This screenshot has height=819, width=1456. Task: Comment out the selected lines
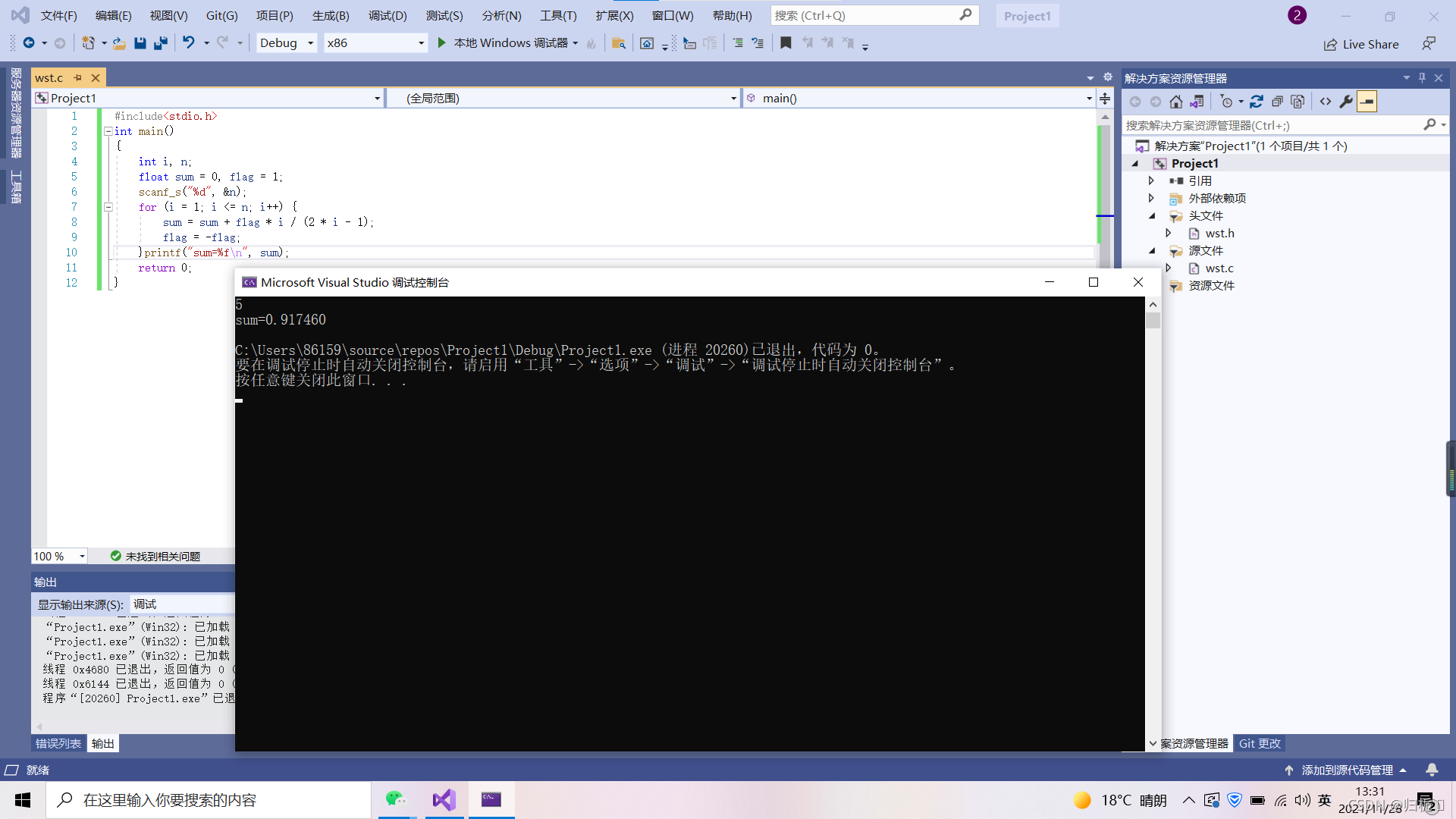pos(738,43)
